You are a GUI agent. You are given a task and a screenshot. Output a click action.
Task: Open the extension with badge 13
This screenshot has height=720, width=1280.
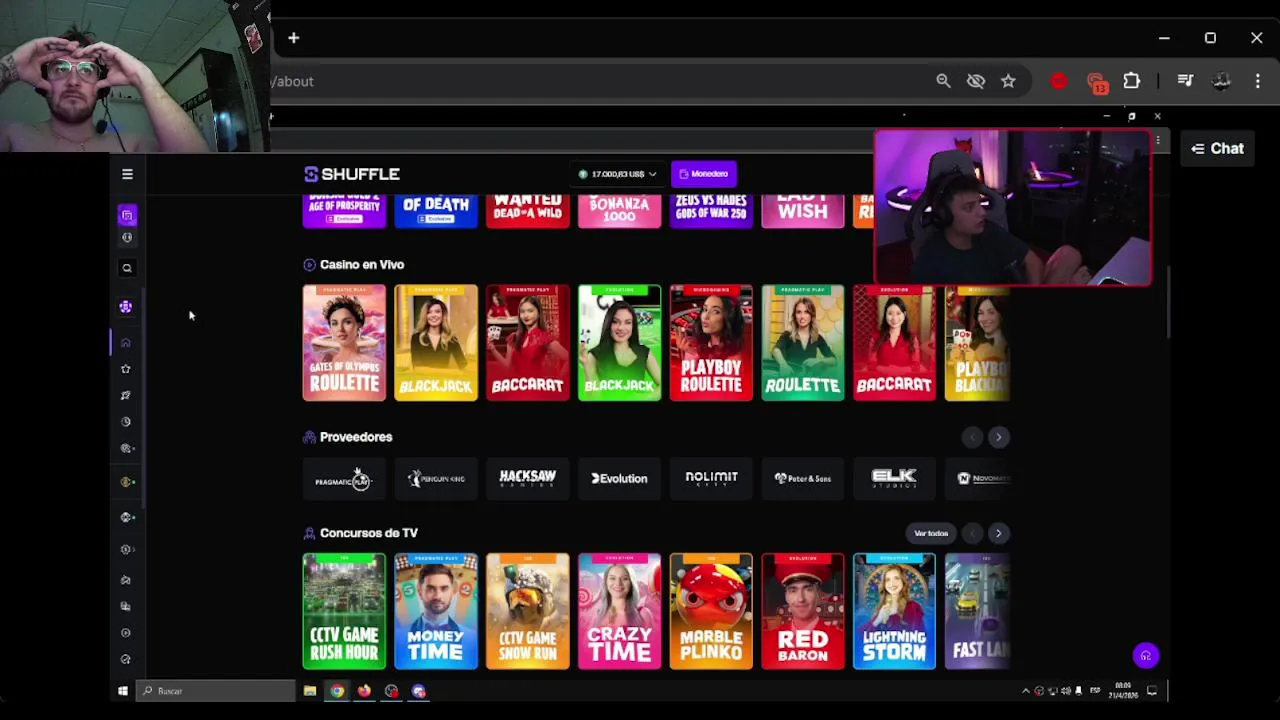(1097, 83)
